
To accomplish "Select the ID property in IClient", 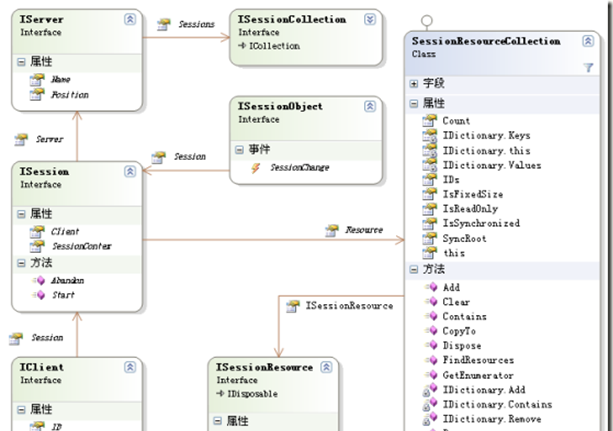I will click(x=57, y=427).
